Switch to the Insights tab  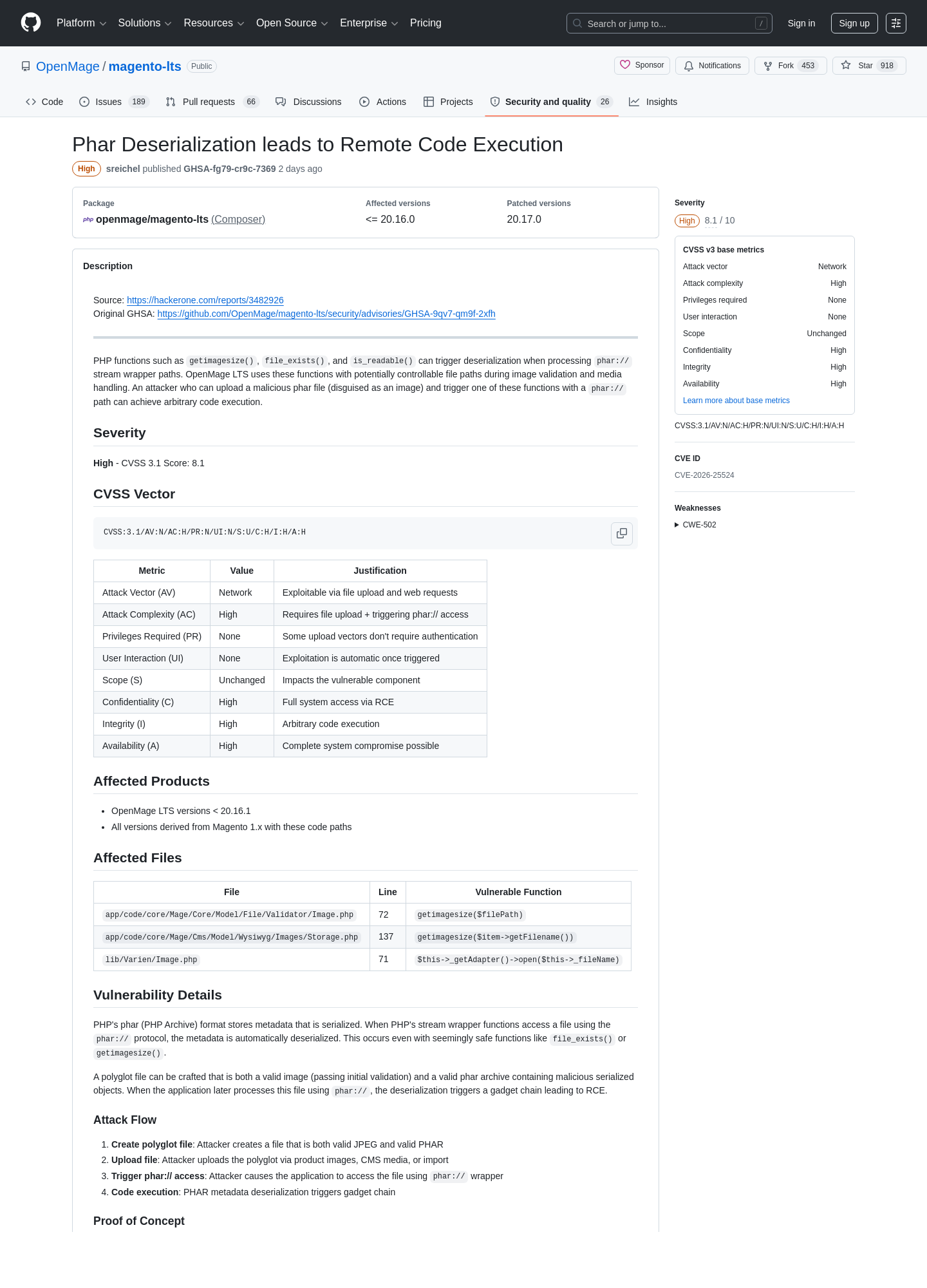[653, 102]
